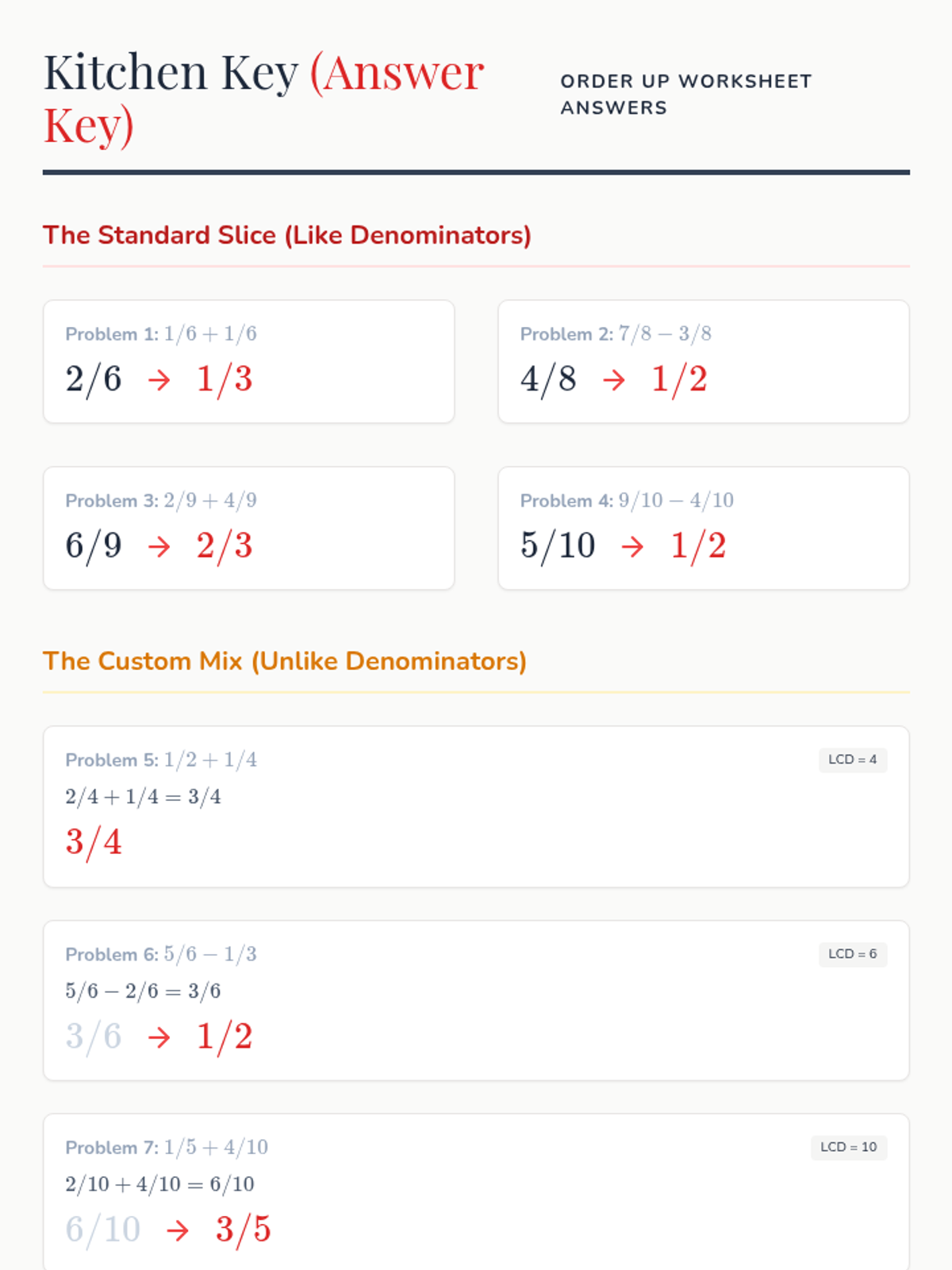Click the arrow after faded 6/10
This screenshot has width=952, height=1270.
(178, 1230)
